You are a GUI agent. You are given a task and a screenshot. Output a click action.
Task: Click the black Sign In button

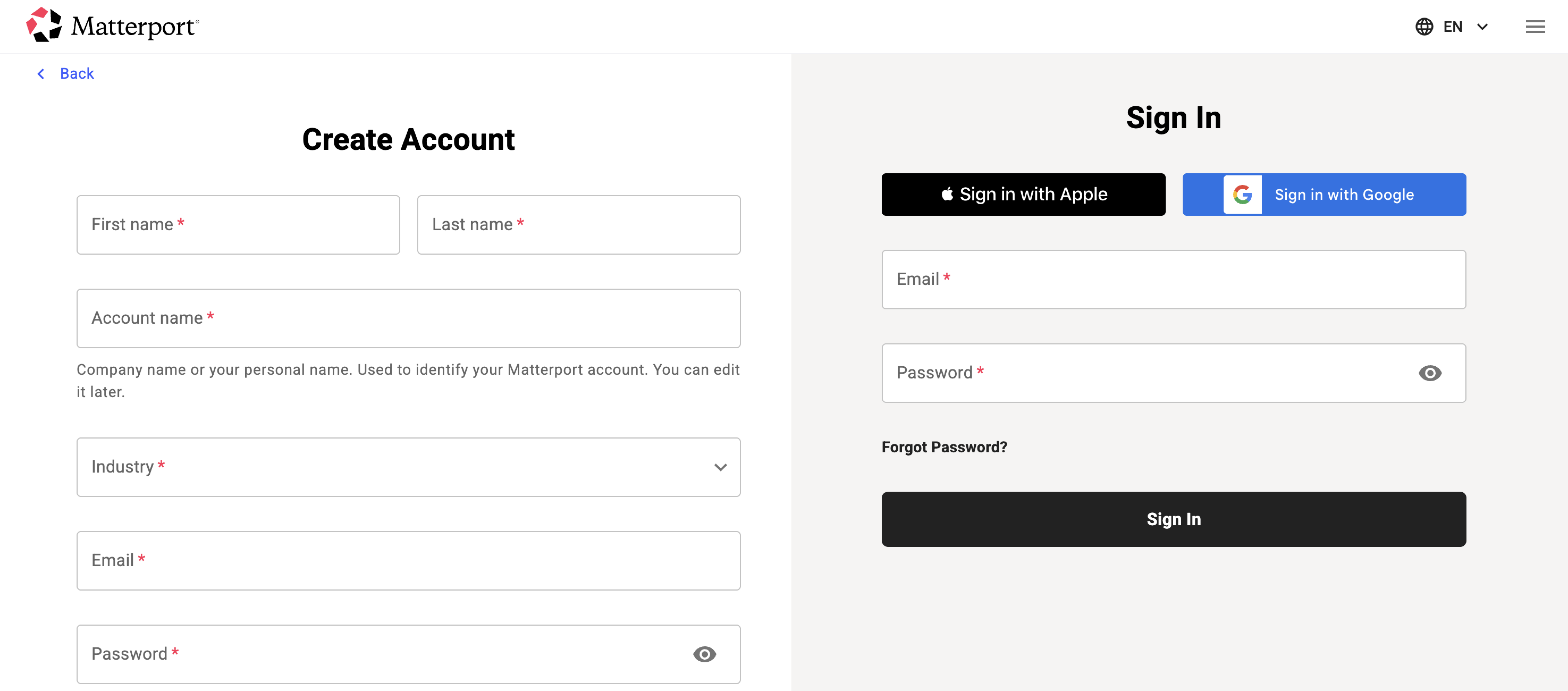[x=1174, y=519]
